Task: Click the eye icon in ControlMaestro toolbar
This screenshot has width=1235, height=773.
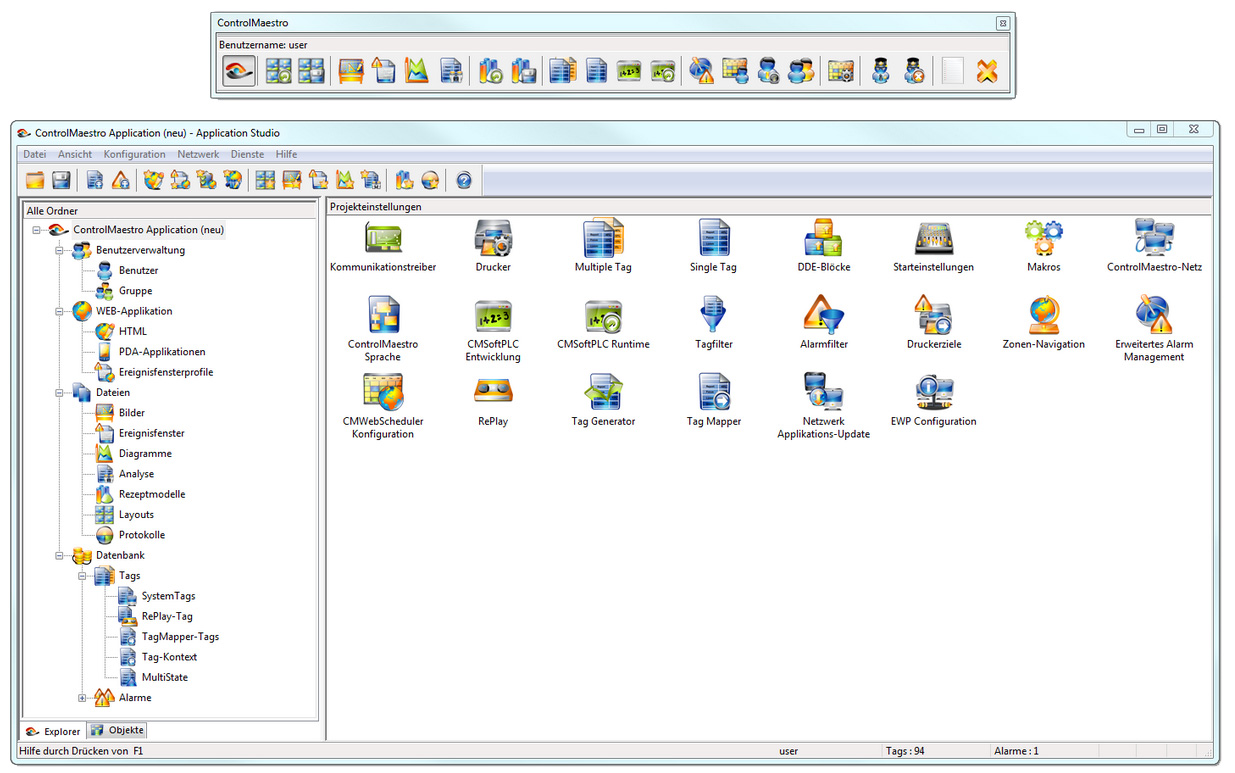Action: 238,71
